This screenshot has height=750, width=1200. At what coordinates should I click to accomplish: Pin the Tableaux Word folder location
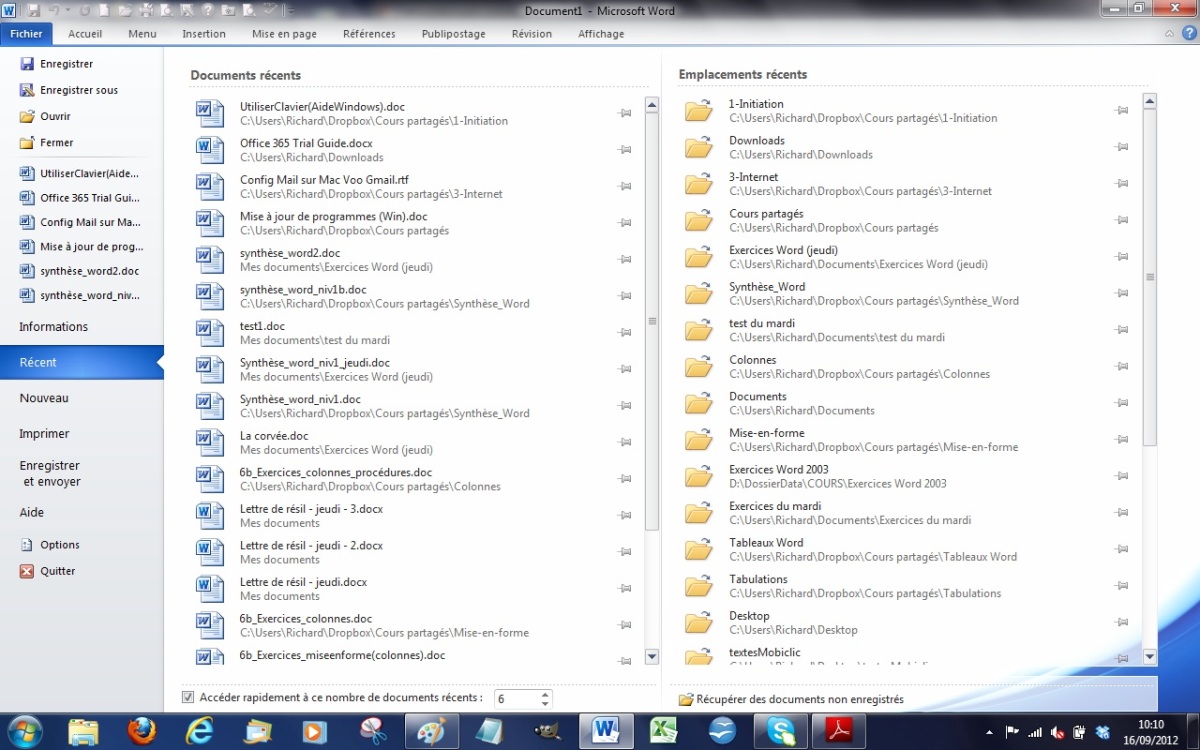[1121, 549]
